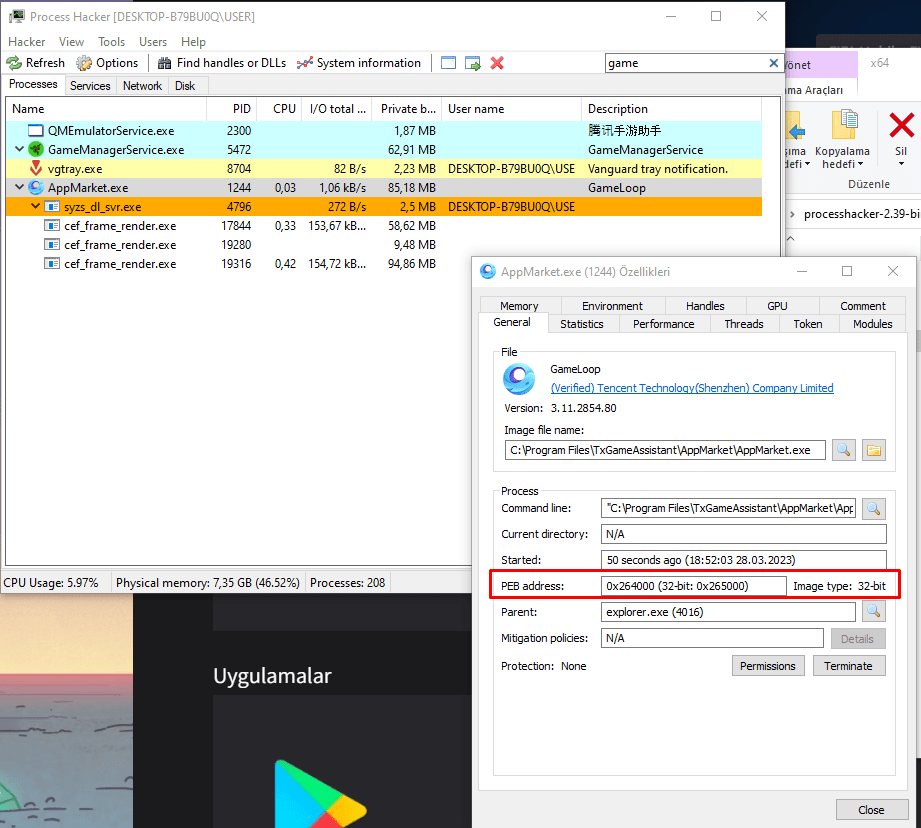
Task: Sort by the PID column header
Action: [x=232, y=109]
